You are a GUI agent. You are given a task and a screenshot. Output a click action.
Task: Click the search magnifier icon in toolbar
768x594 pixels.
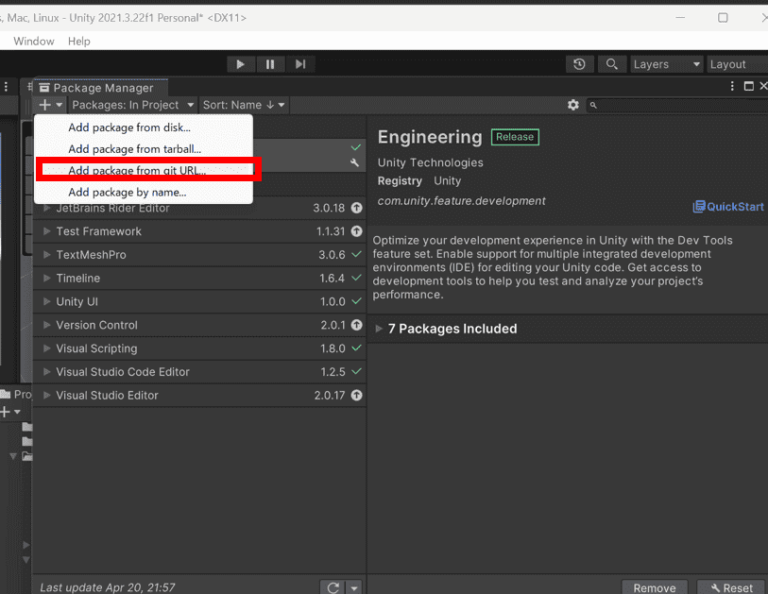(611, 64)
